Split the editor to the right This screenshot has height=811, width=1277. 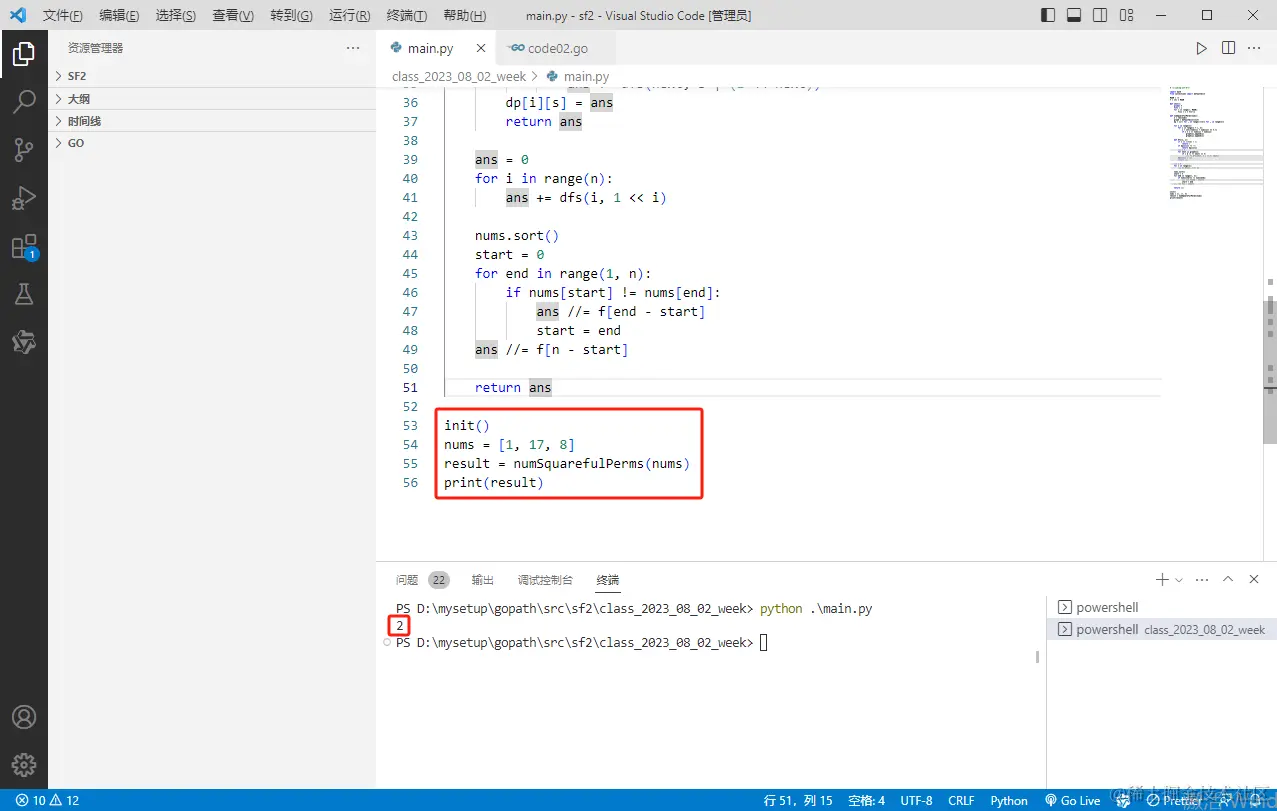click(x=1228, y=48)
